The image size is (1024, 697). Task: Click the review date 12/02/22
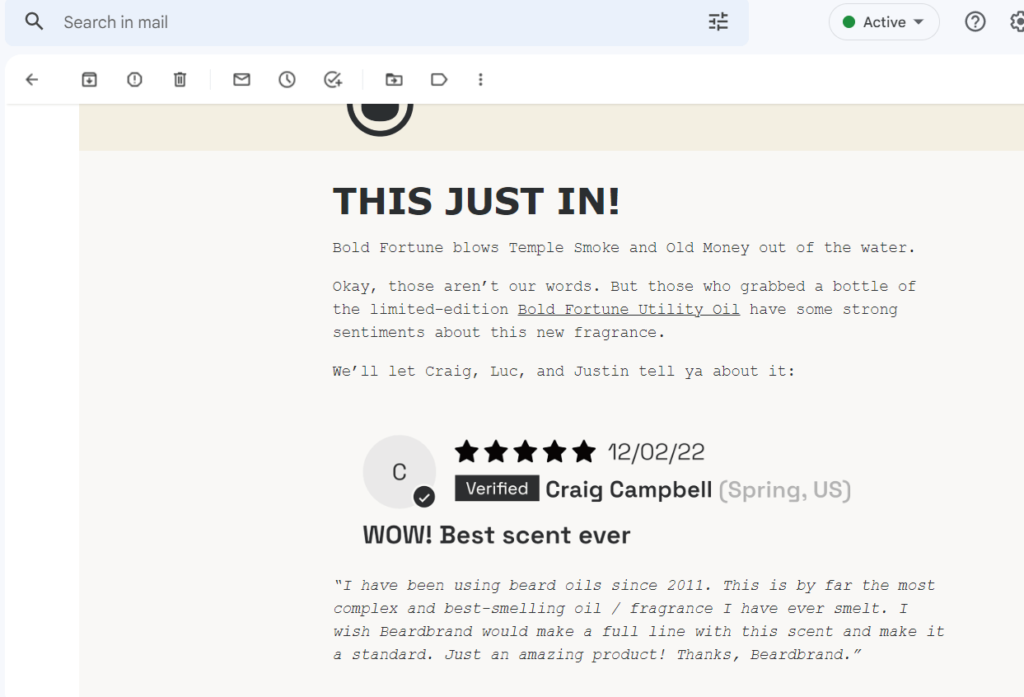point(656,452)
